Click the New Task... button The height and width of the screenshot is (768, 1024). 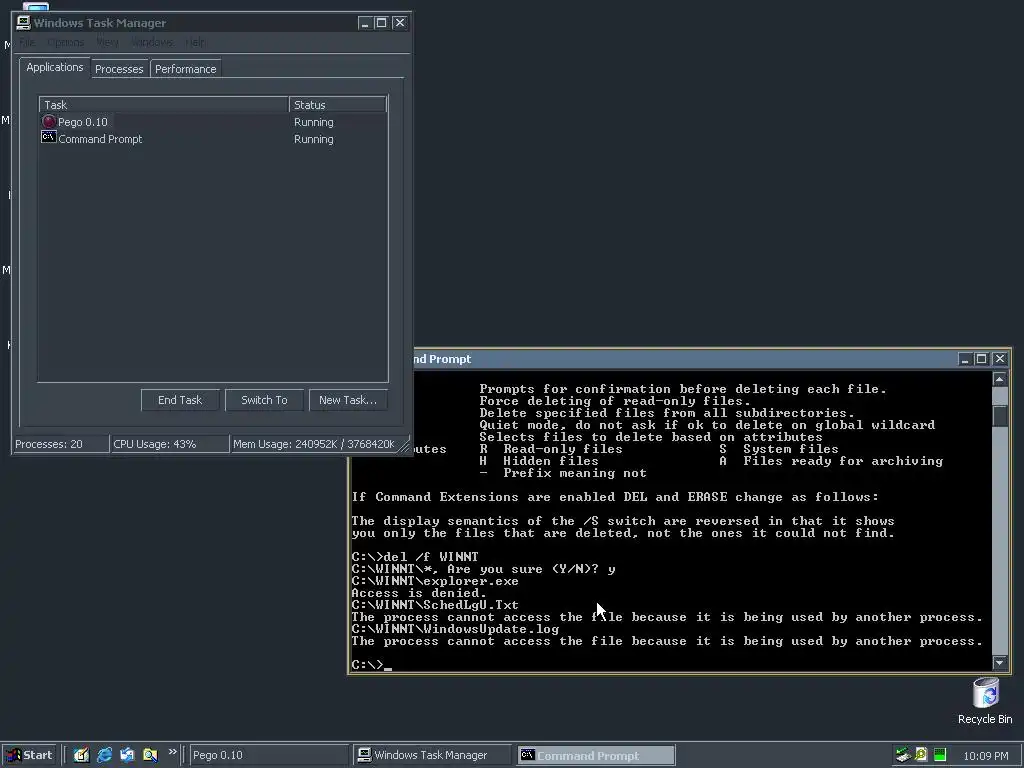[348, 400]
